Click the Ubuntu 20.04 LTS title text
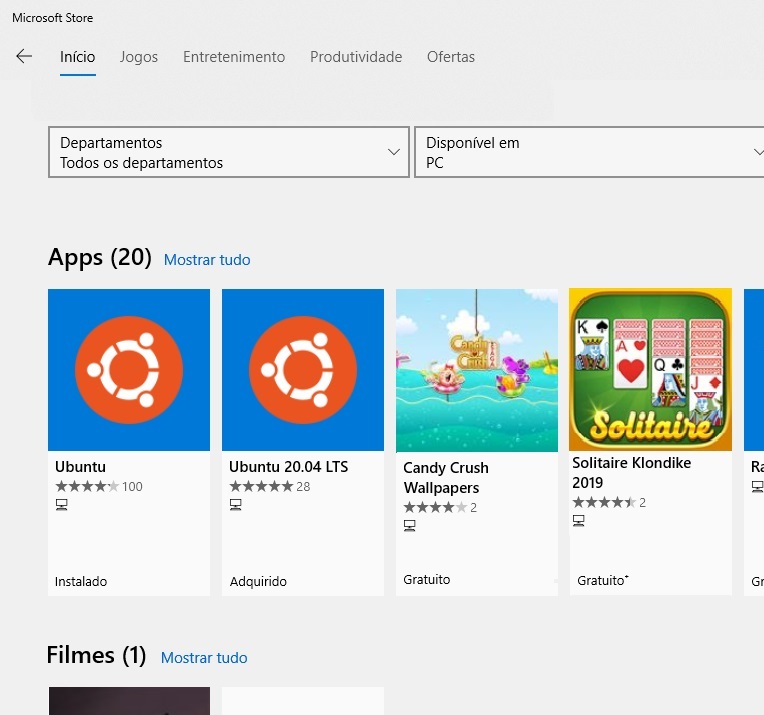Image resolution: width=764 pixels, height=715 pixels. click(x=288, y=467)
